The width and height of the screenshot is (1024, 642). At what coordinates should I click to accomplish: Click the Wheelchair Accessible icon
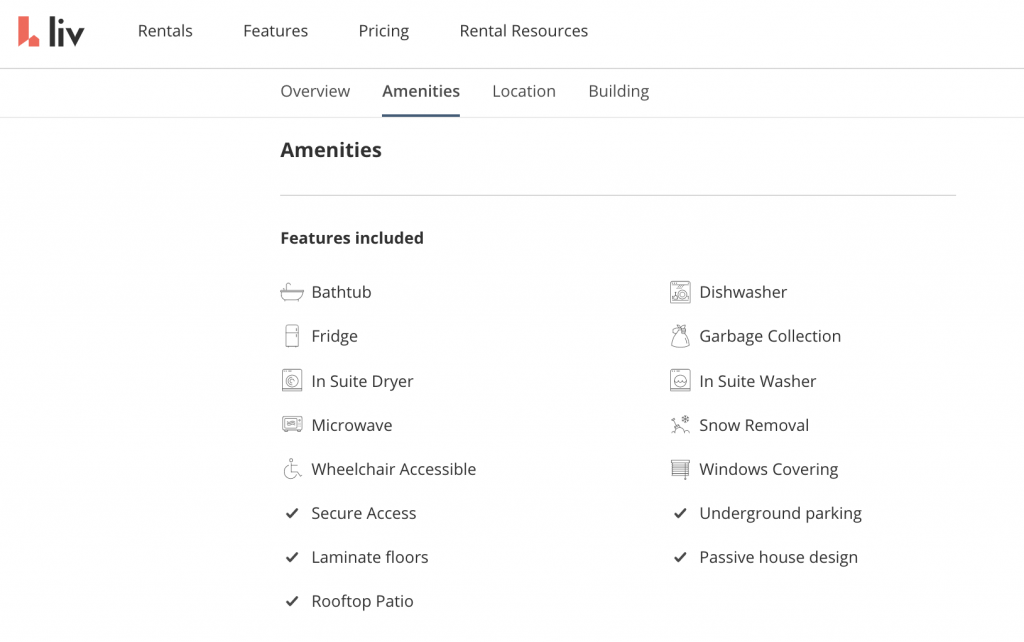pos(292,468)
